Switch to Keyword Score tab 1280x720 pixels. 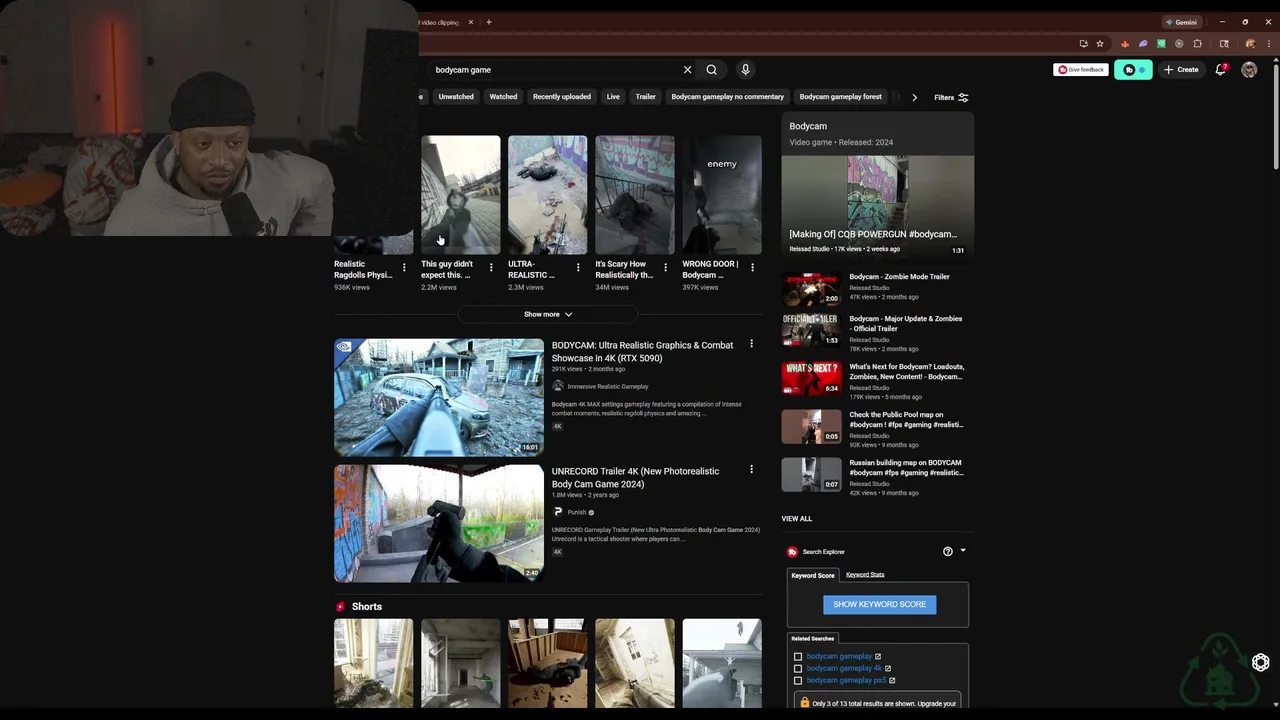pos(813,576)
